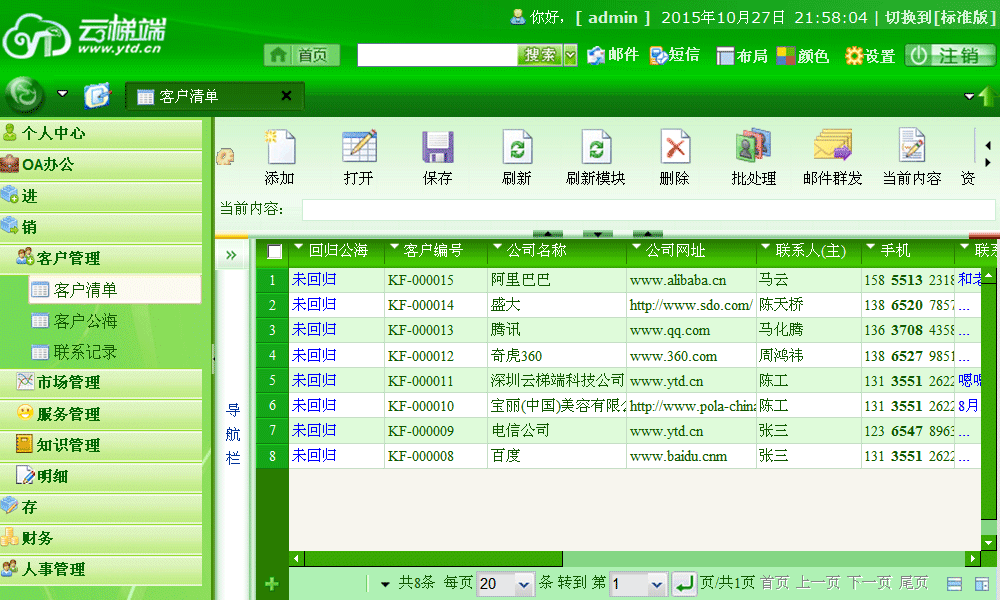Viewport: 1000px width, 600px height.
Task: Click 未回归 link in the 阿里巴巴 row
Action: [314, 279]
